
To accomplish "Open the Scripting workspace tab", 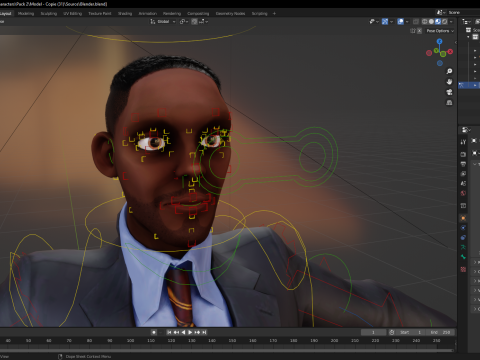I will tap(259, 13).
